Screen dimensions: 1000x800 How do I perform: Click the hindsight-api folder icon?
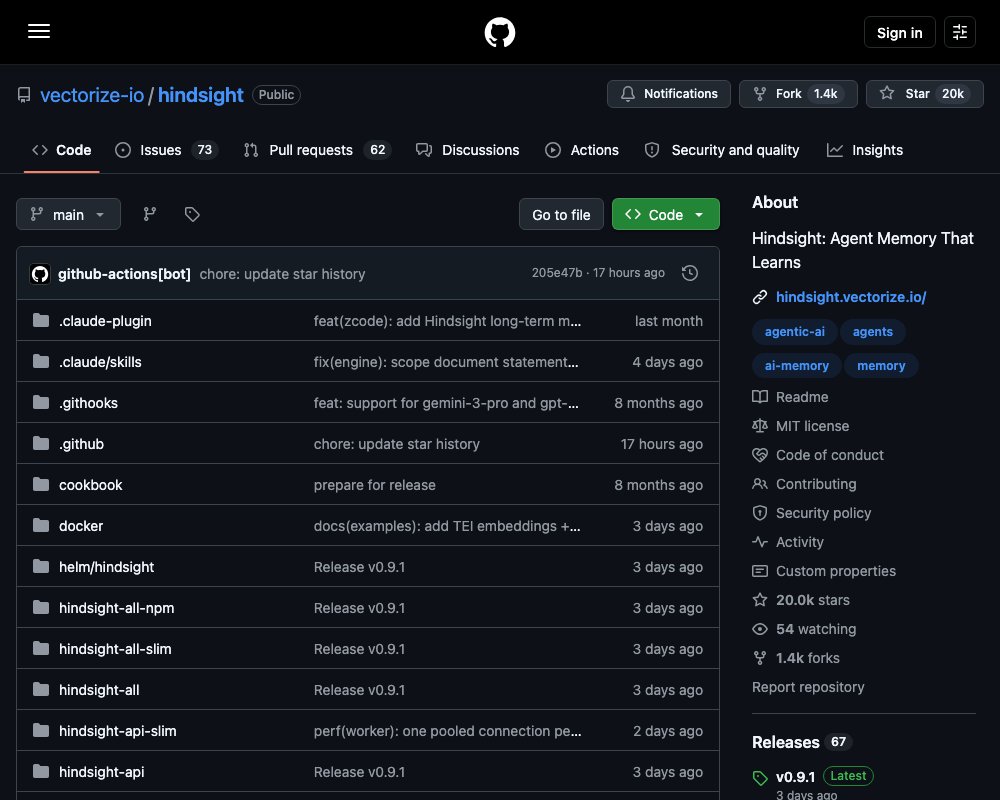(41, 771)
